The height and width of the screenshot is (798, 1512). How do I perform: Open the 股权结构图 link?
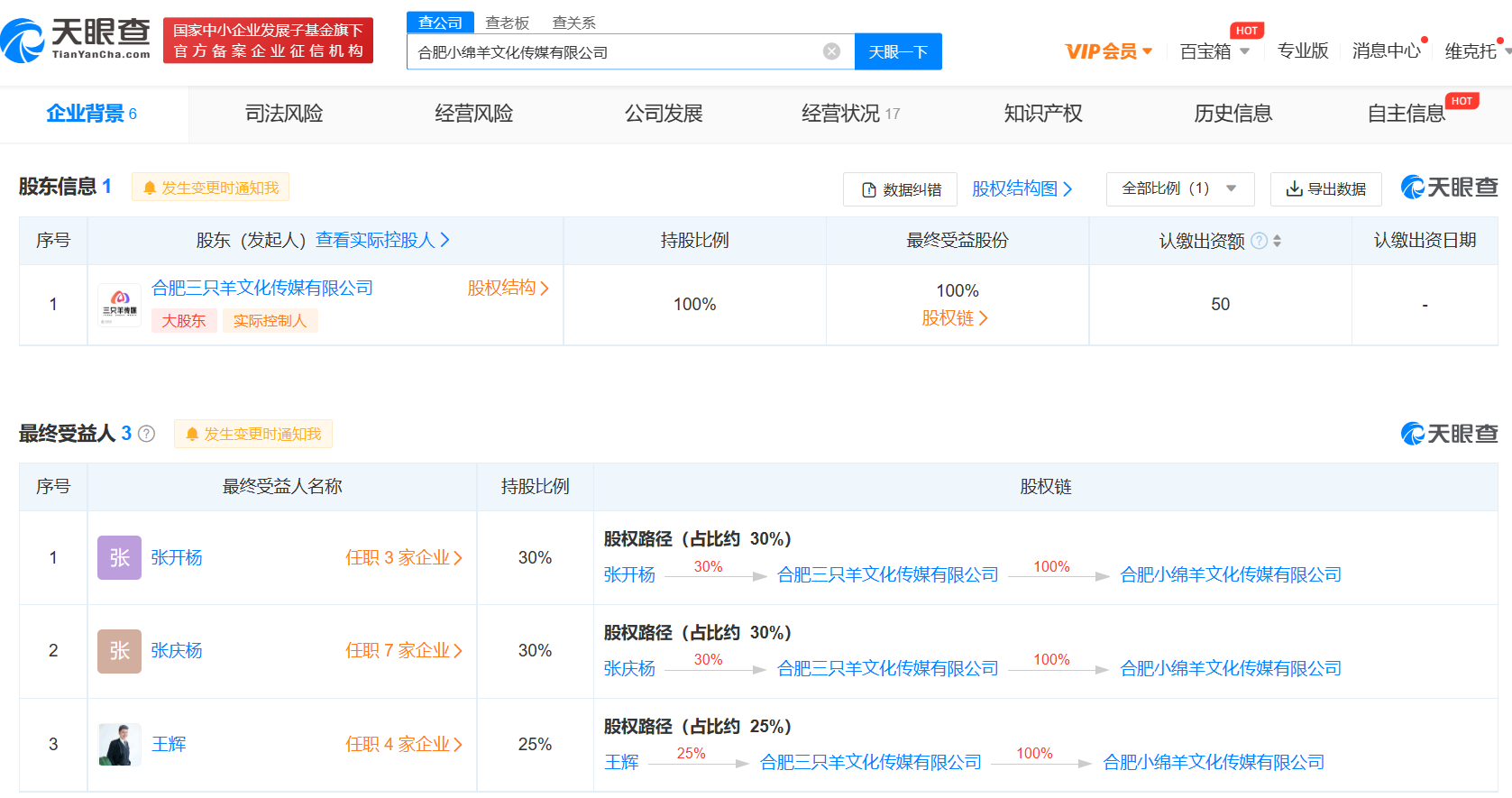click(x=1022, y=188)
